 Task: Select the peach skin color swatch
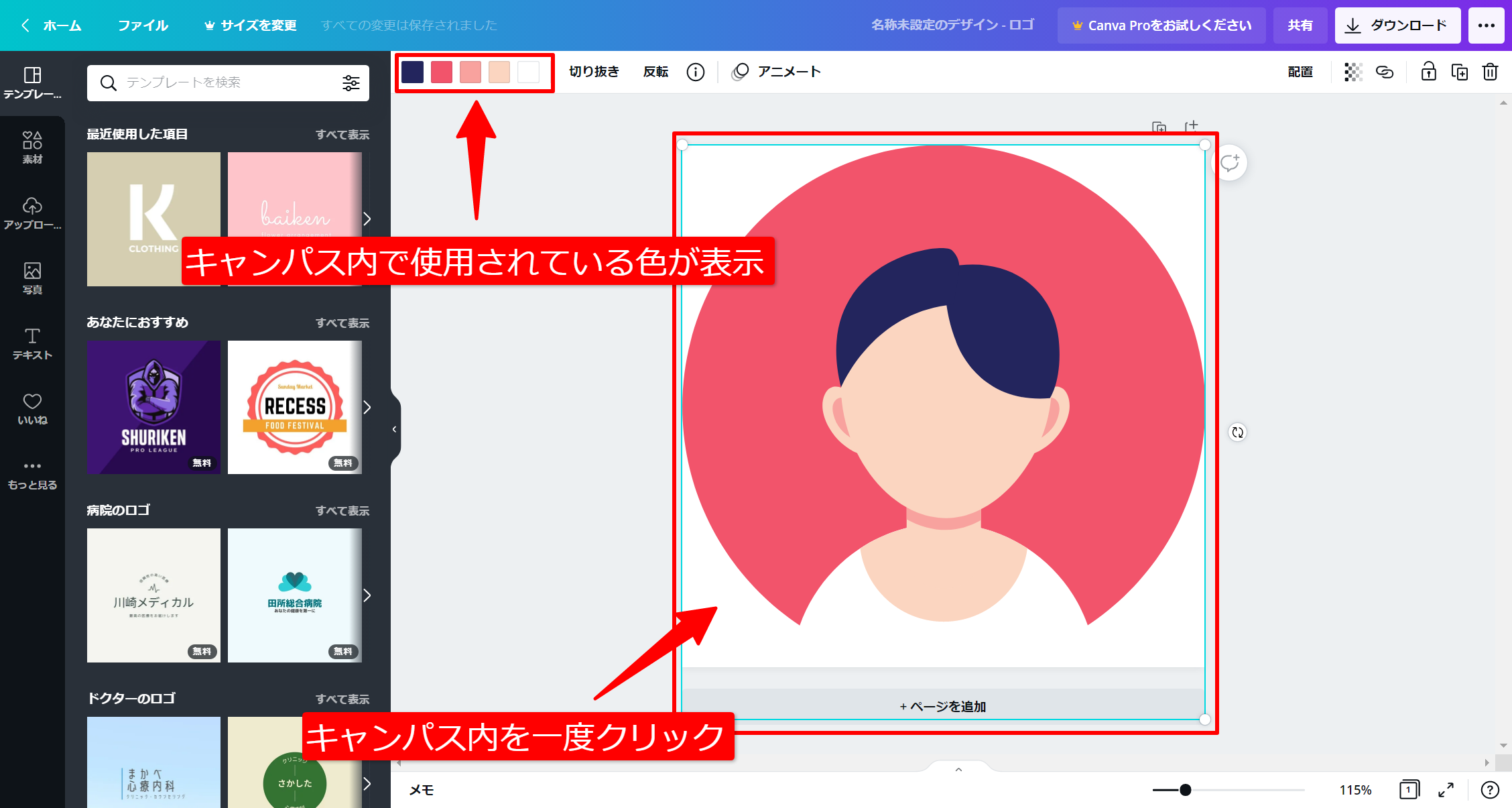click(499, 72)
